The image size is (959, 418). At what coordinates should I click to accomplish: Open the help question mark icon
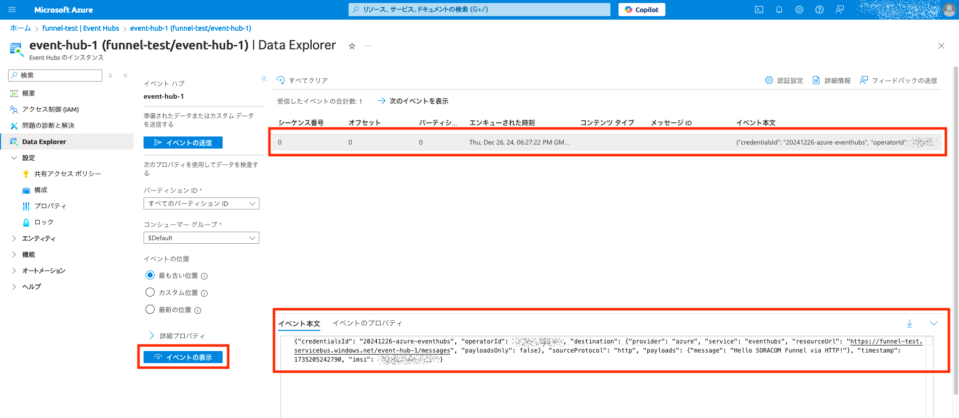[x=819, y=10]
